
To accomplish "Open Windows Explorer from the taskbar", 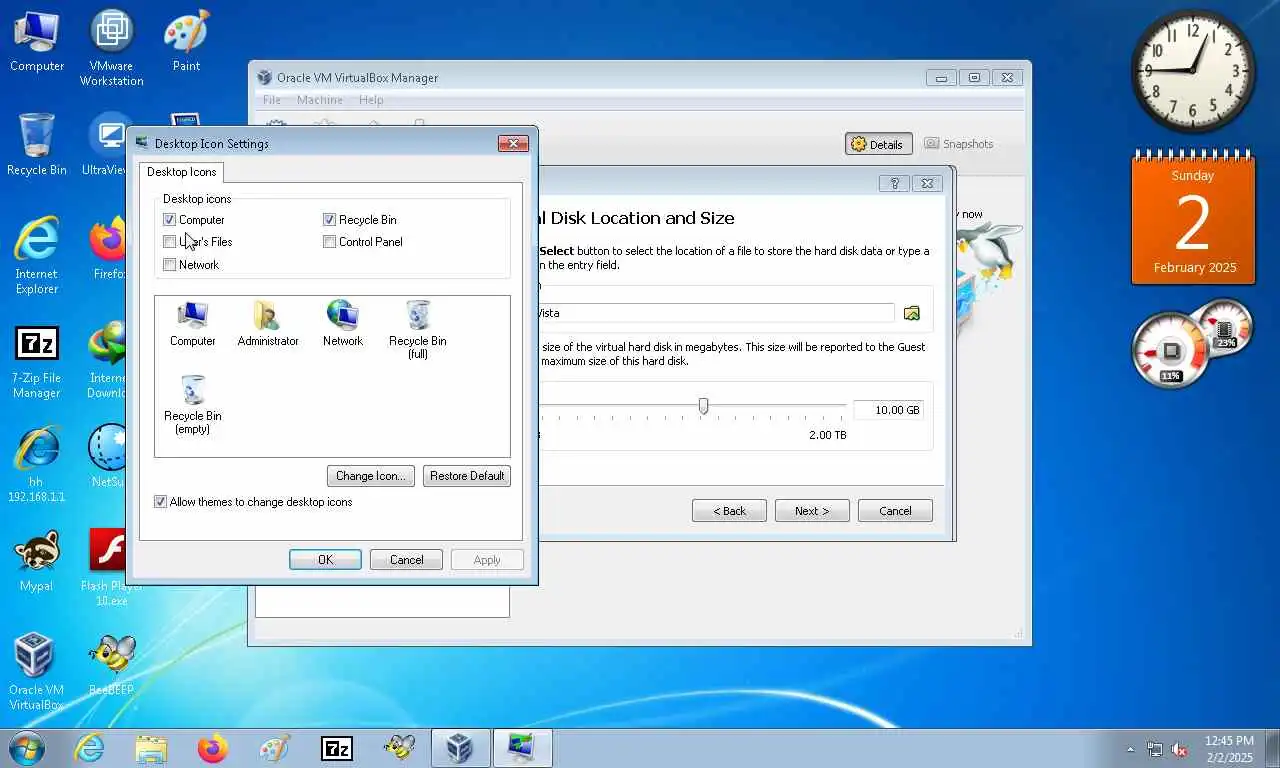I will coord(151,748).
